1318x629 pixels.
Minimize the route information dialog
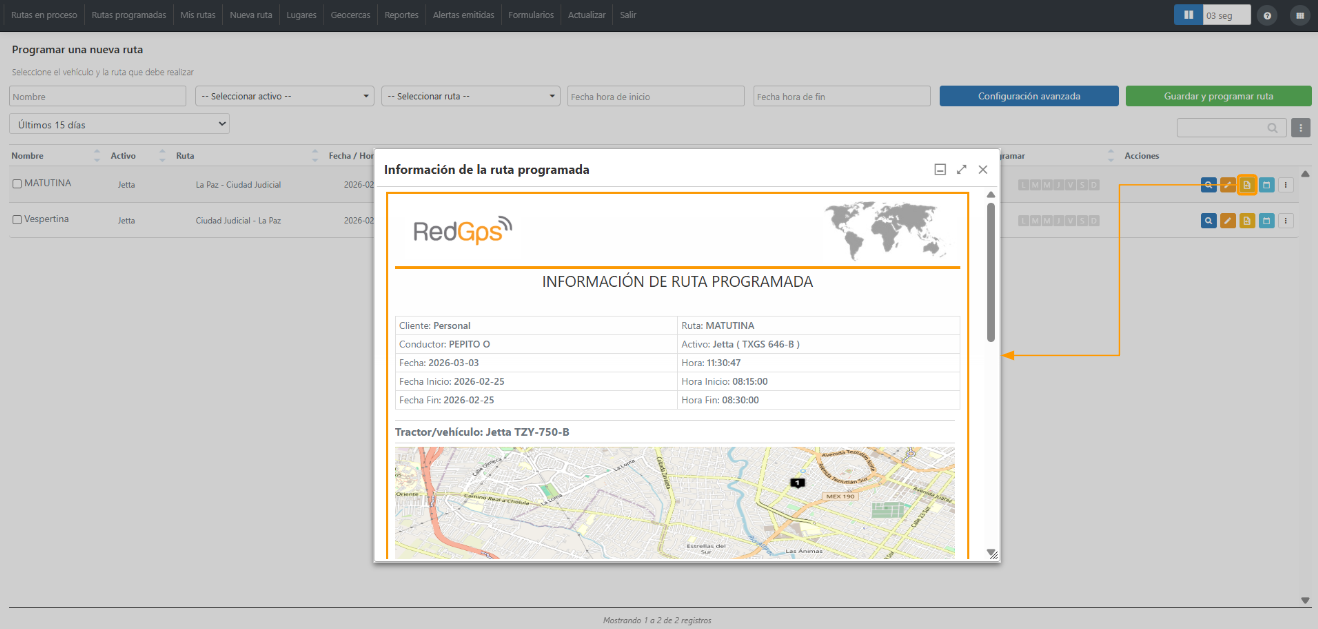[x=940, y=170]
